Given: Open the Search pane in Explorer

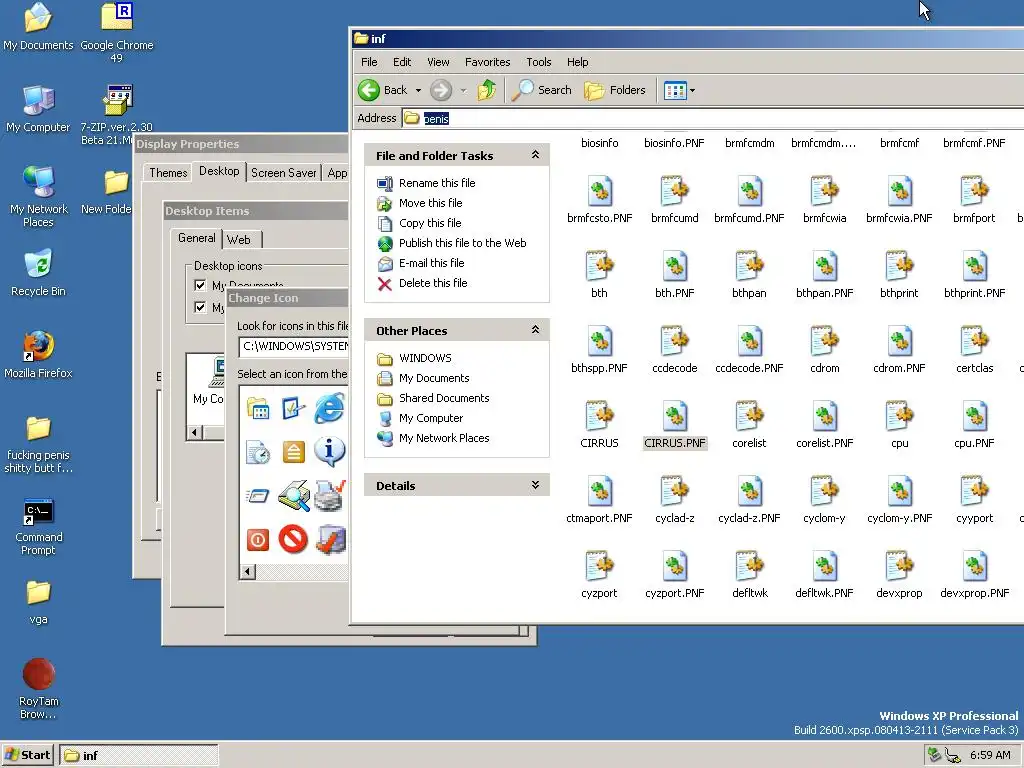Looking at the screenshot, I should coord(541,90).
